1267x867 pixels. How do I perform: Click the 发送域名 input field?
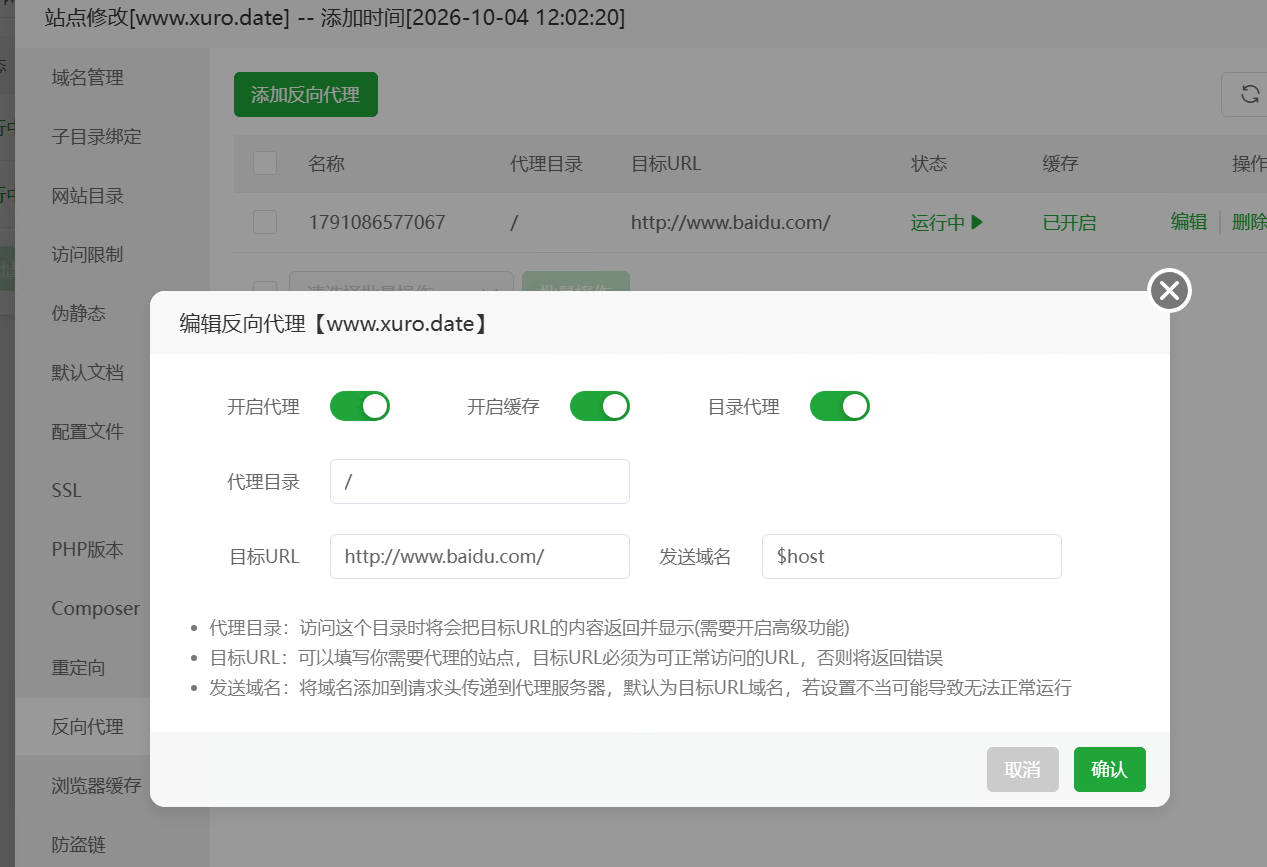click(912, 556)
